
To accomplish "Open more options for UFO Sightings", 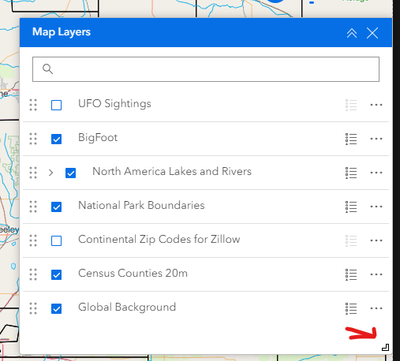I will 376,105.
